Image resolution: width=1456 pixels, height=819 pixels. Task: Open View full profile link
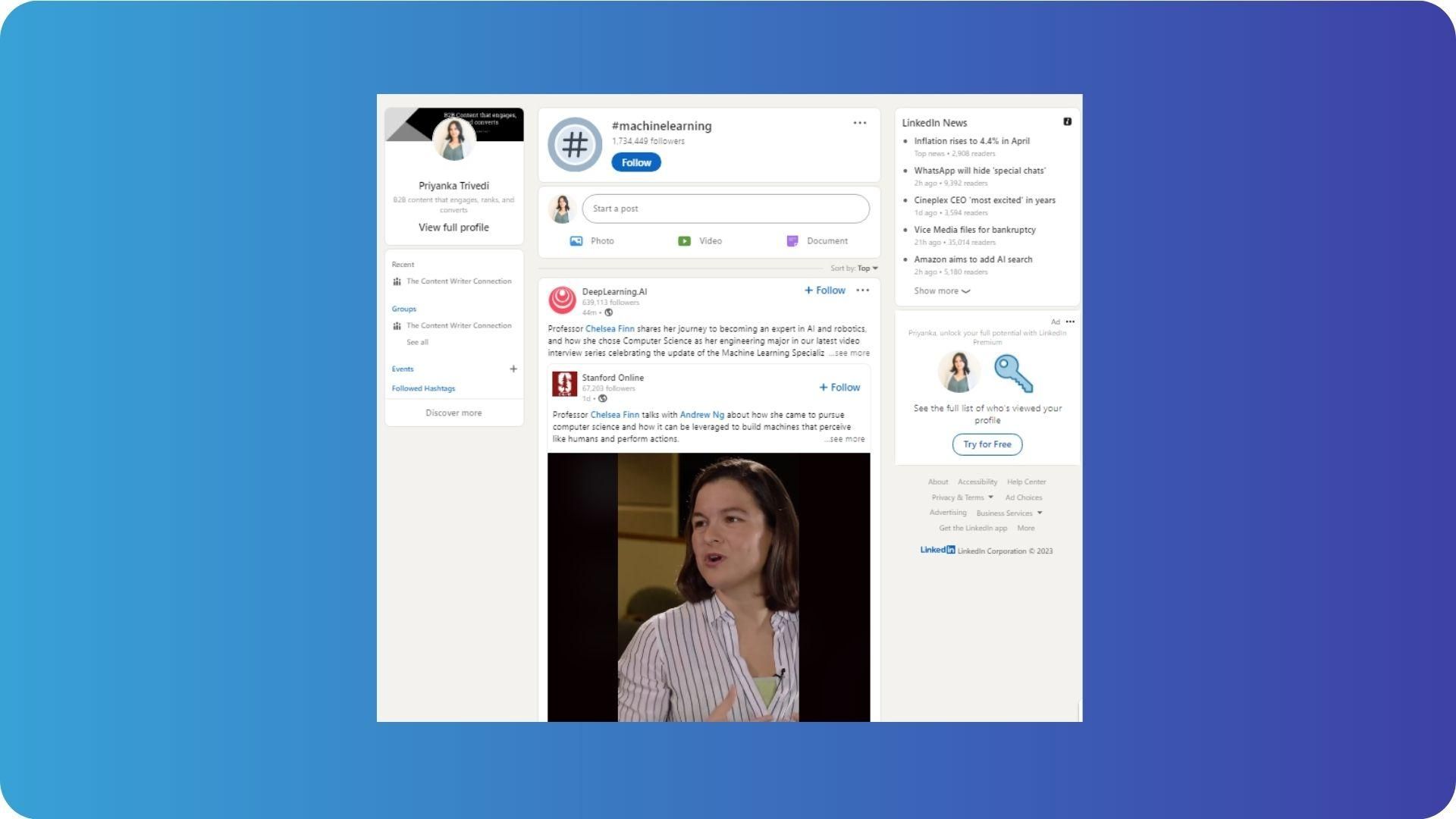453,227
